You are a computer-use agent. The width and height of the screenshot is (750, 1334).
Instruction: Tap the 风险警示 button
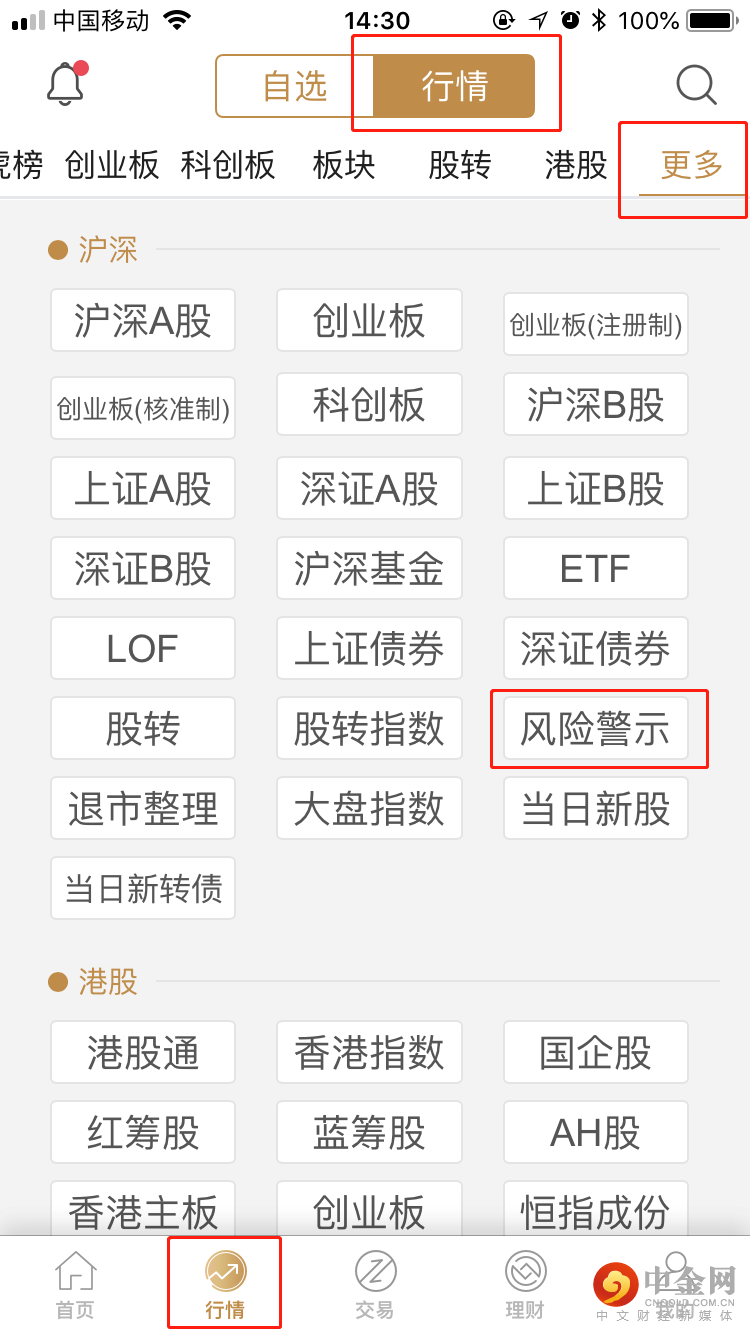(596, 729)
